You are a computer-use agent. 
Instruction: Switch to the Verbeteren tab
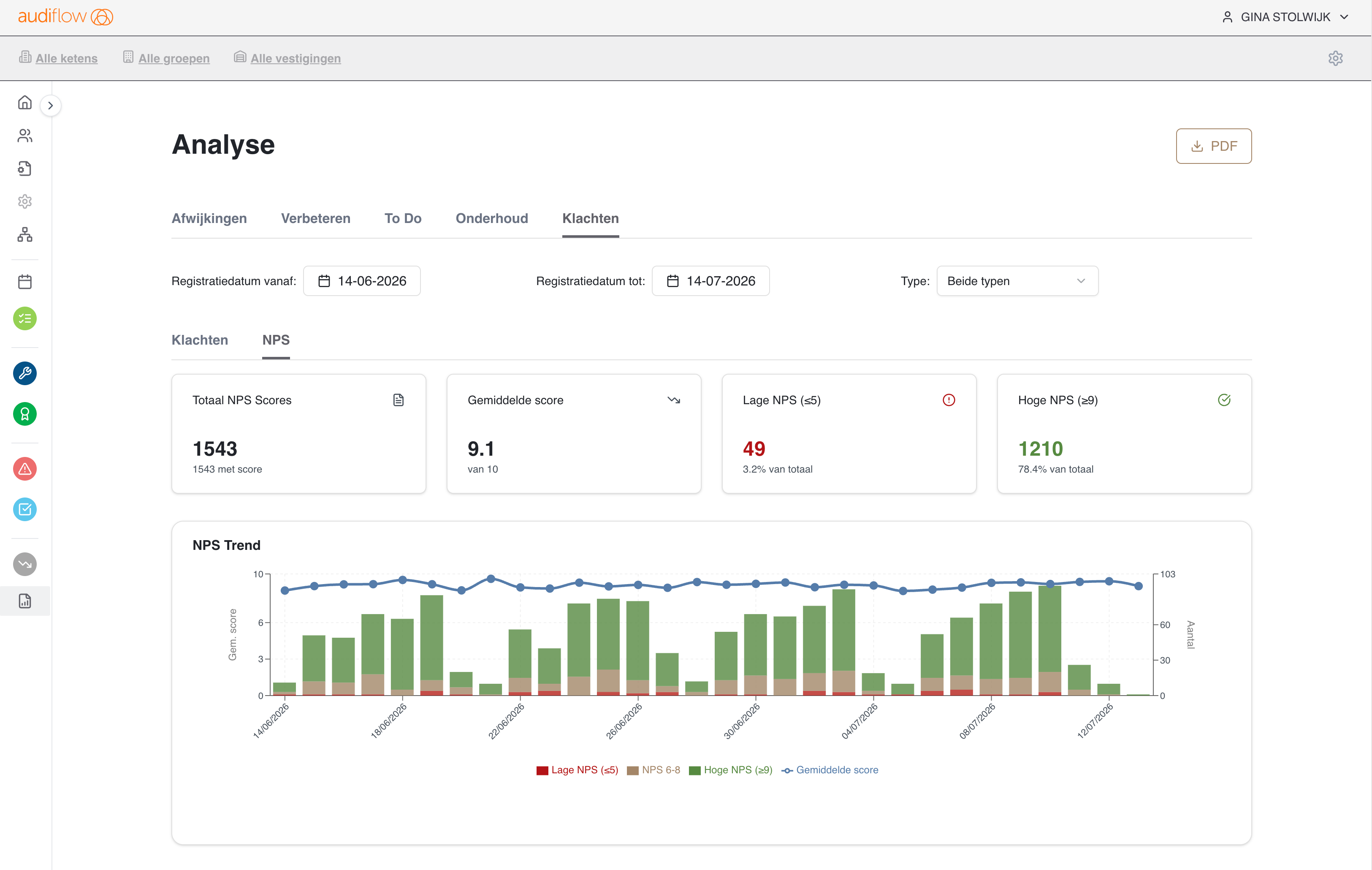316,218
